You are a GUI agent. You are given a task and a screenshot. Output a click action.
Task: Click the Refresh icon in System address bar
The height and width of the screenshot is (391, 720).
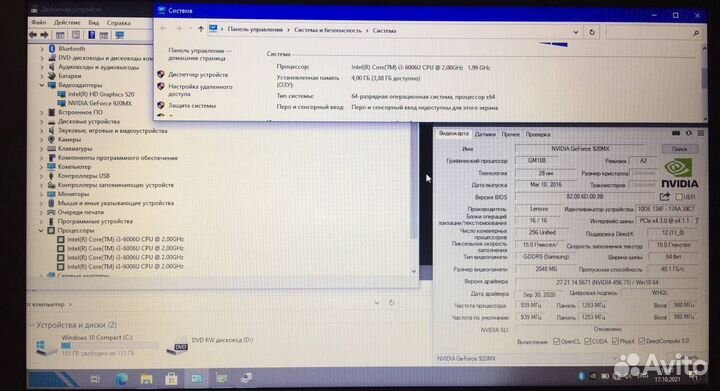[x=592, y=32]
